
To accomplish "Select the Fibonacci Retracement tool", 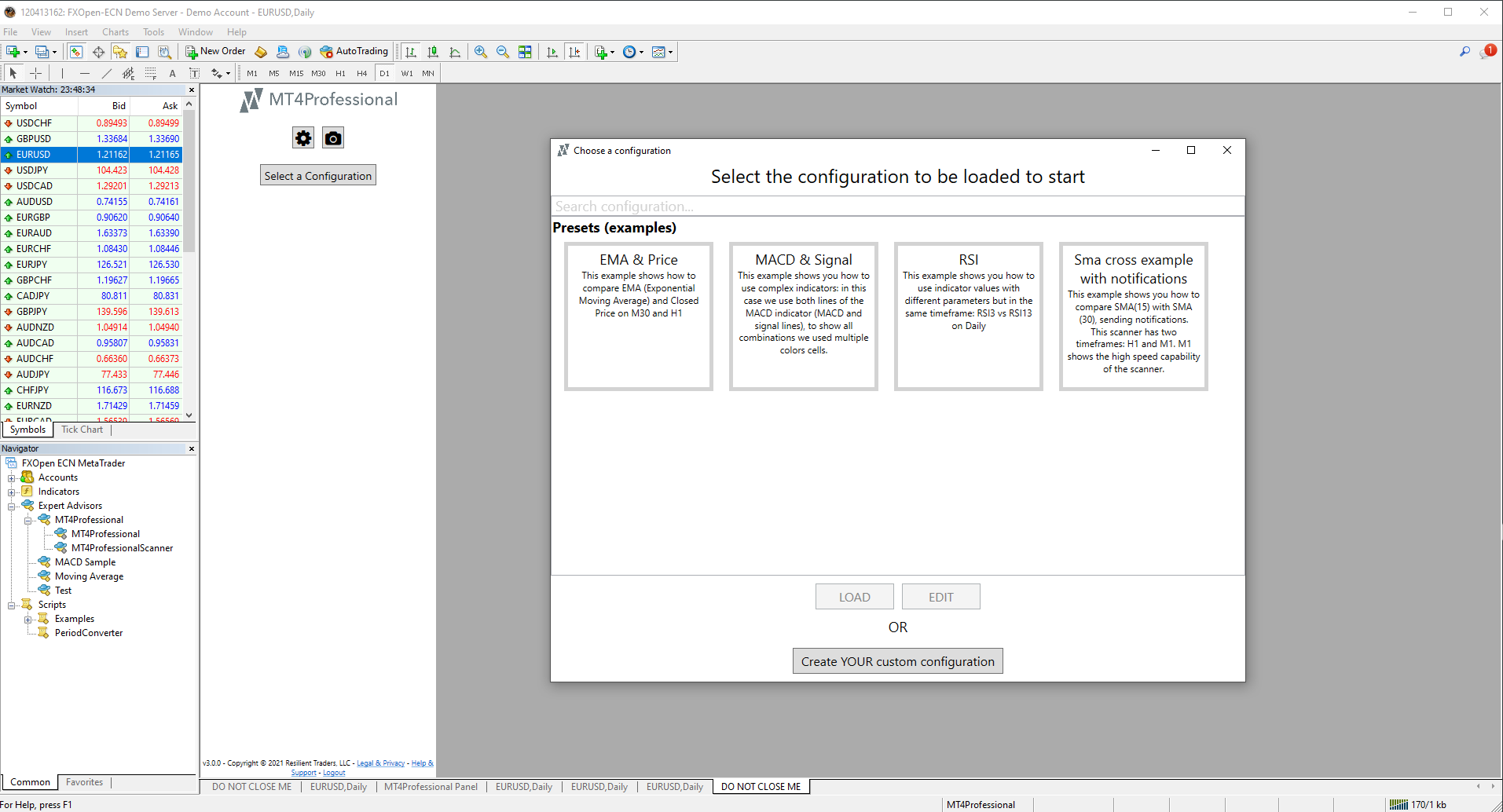I will [150, 73].
